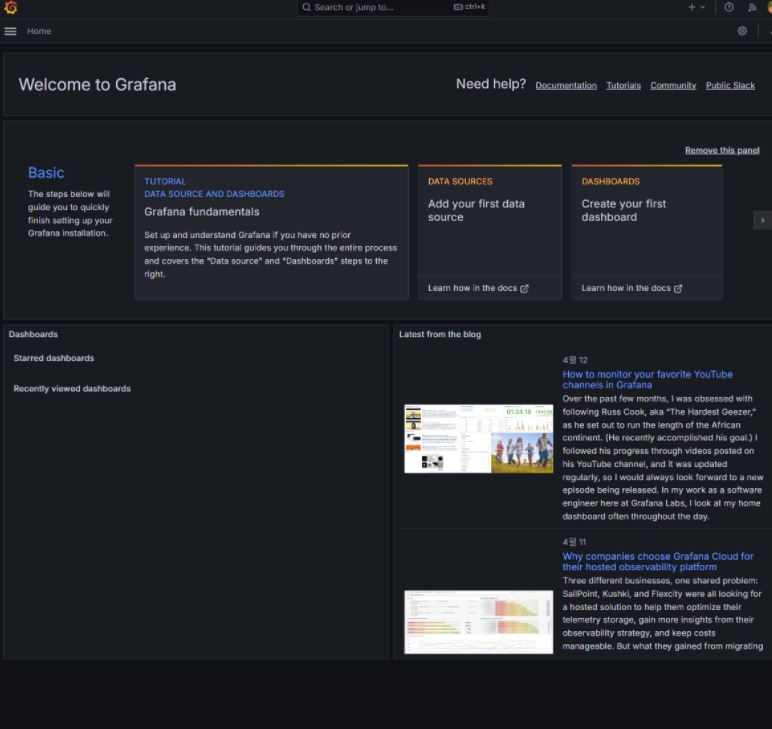This screenshot has width=772, height=729.
Task: Click the Dashboards panel title
Action: 33,334
